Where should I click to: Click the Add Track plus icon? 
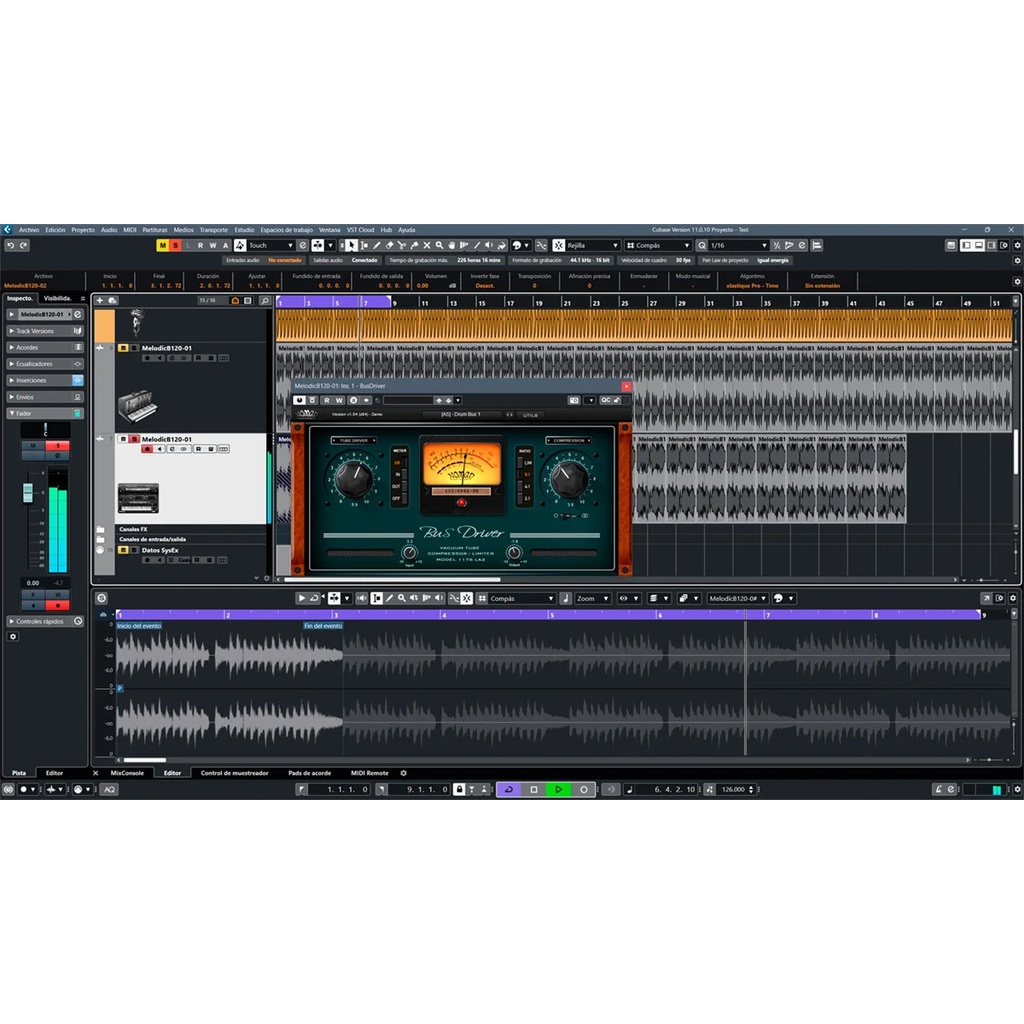(x=100, y=300)
